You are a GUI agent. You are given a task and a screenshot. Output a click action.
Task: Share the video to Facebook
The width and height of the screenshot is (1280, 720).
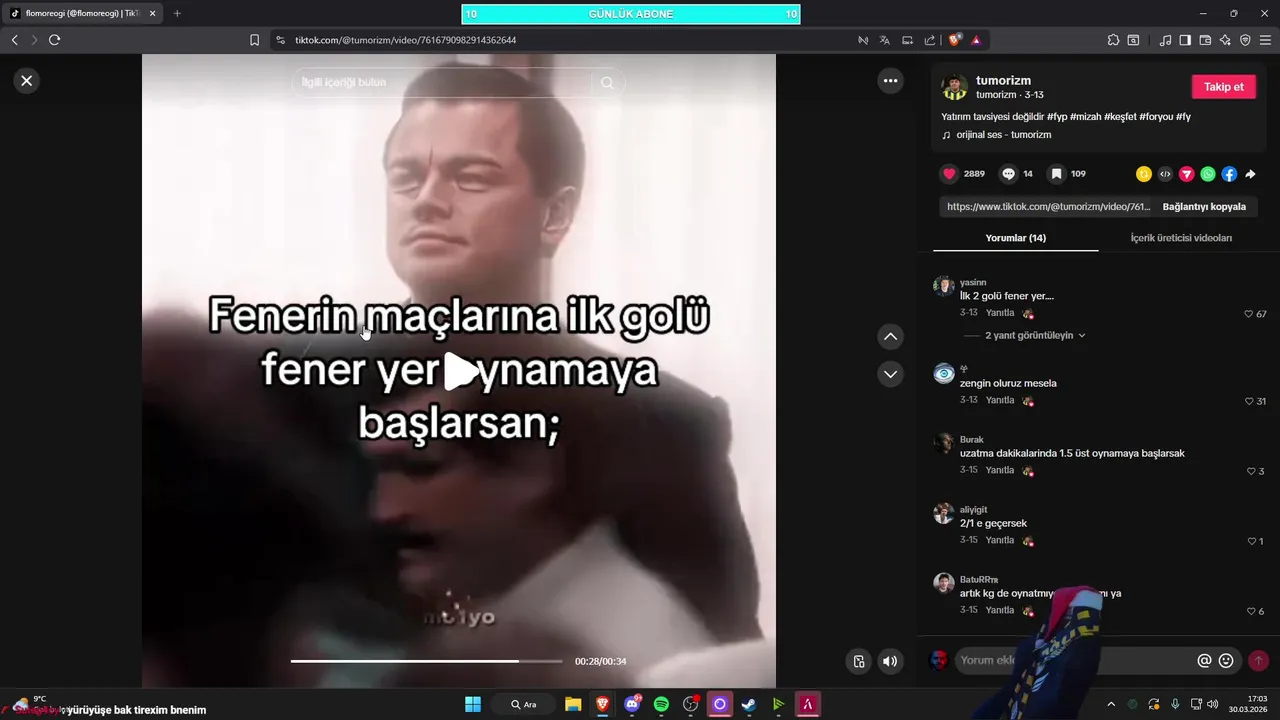1229,174
